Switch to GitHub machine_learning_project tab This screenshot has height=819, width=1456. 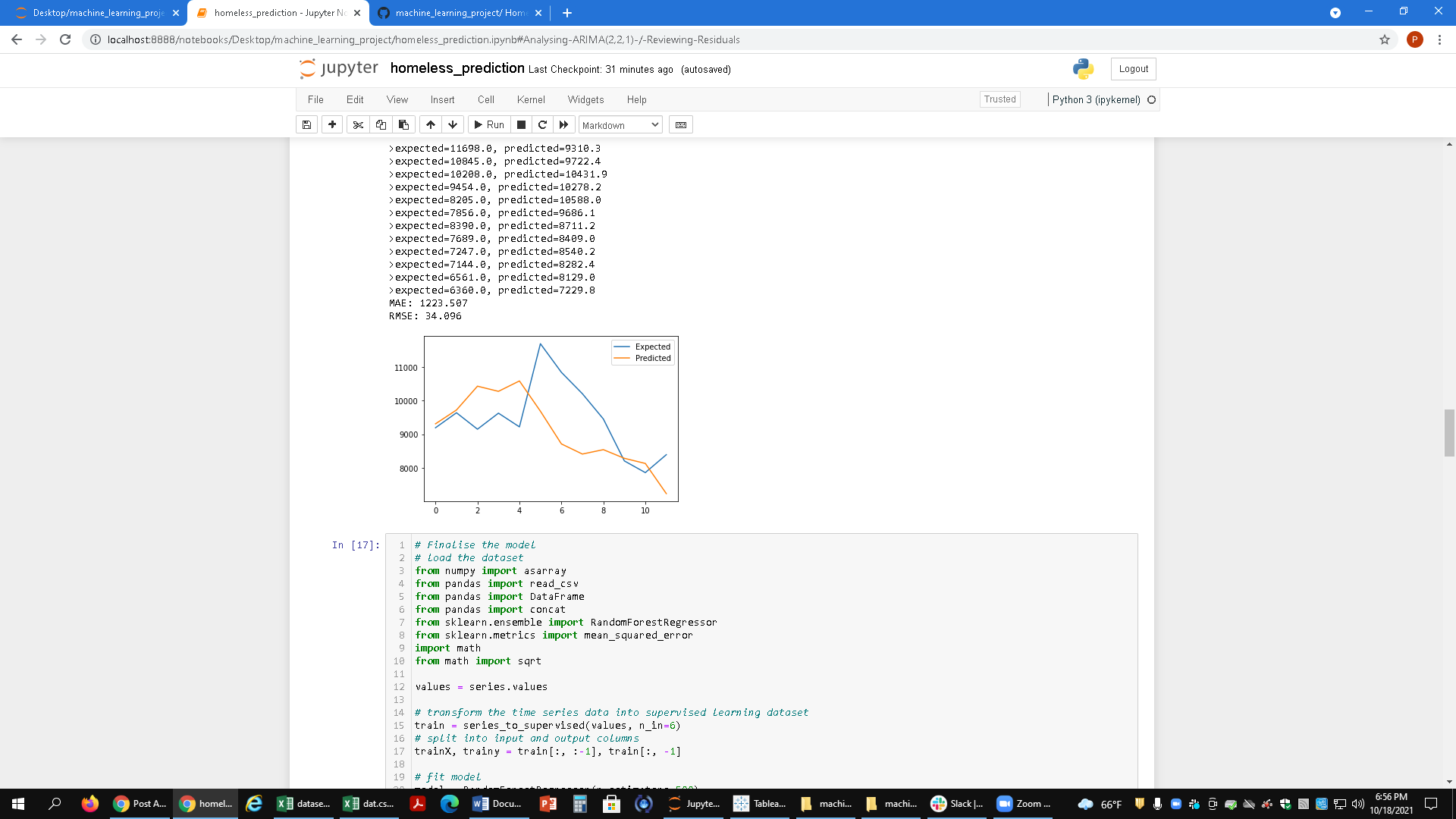461,13
